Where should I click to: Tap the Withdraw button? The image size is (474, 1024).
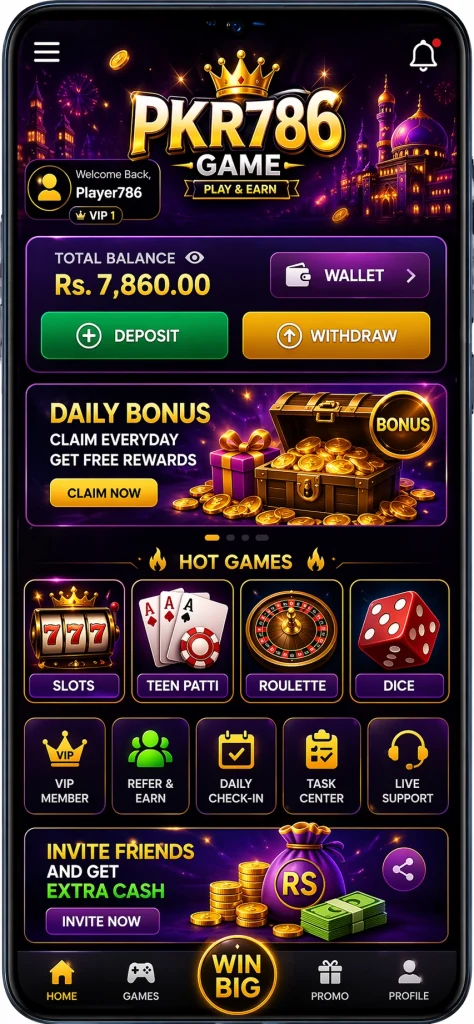pyautogui.click(x=336, y=336)
